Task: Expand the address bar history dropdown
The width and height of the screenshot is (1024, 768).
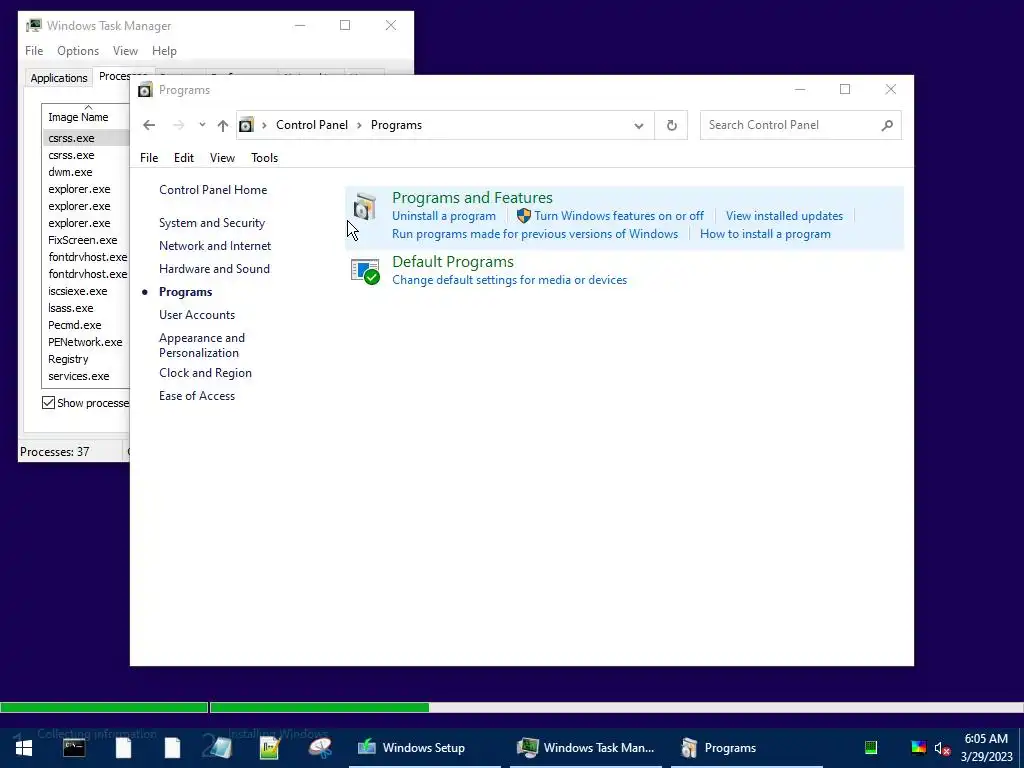Action: pyautogui.click(x=639, y=125)
